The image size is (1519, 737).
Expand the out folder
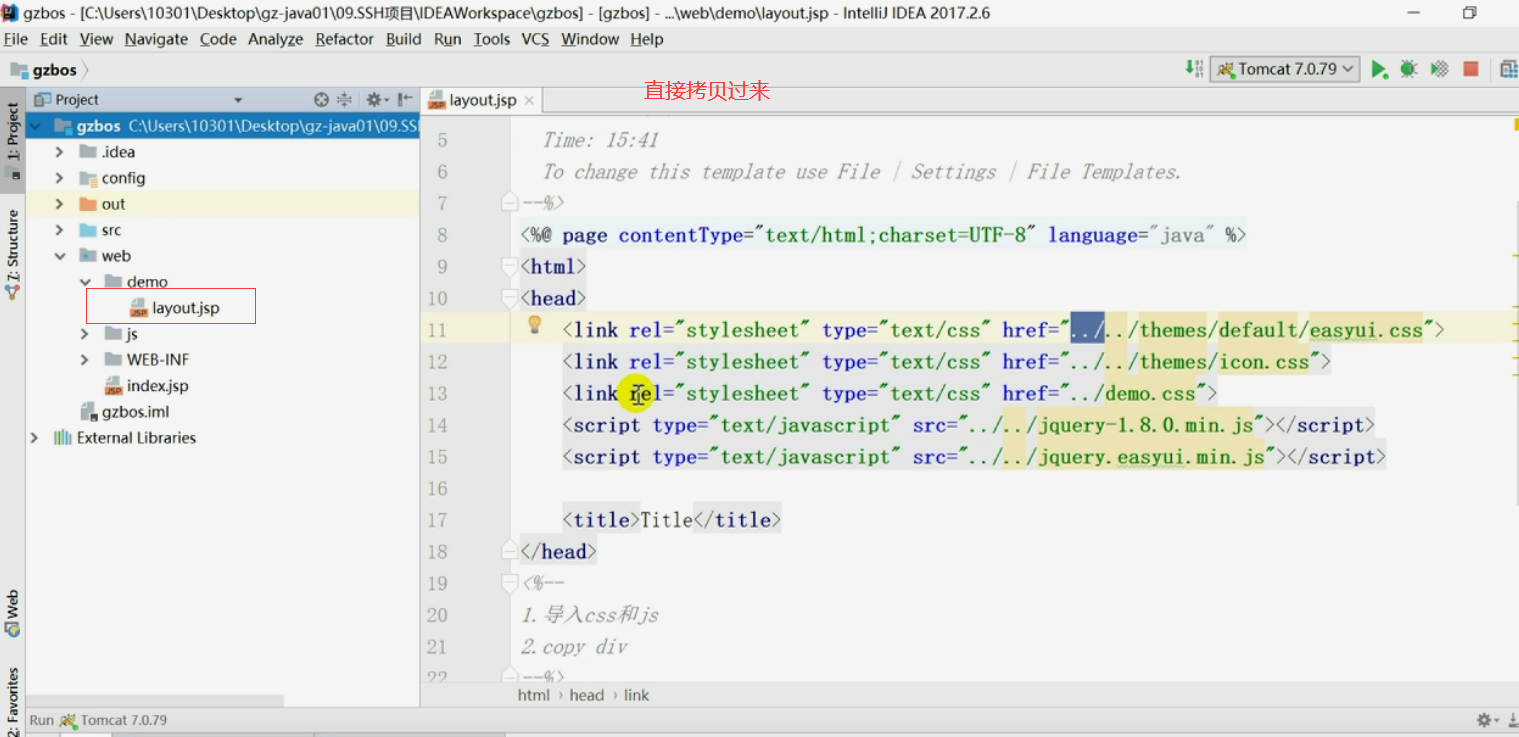(59, 204)
